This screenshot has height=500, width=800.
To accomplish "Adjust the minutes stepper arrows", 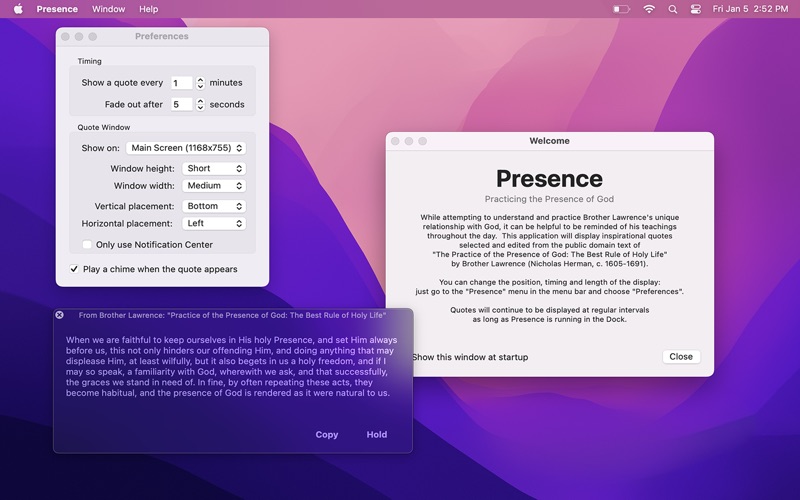I will pos(200,83).
